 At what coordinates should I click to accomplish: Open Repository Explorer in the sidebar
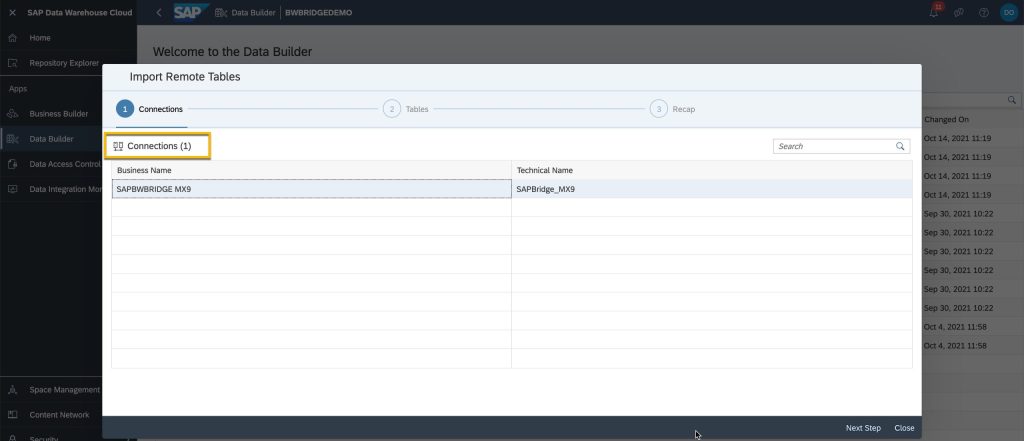[x=64, y=63]
